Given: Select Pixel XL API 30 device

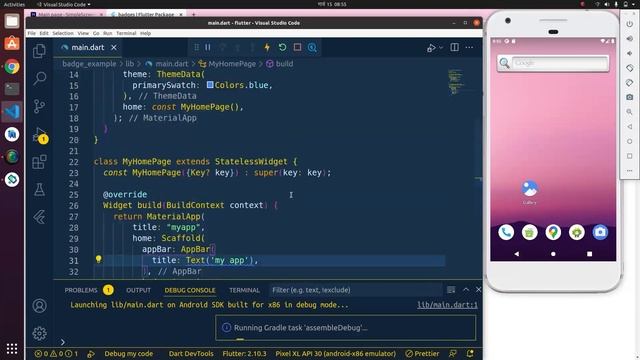Looking at the screenshot, I should (336, 353).
